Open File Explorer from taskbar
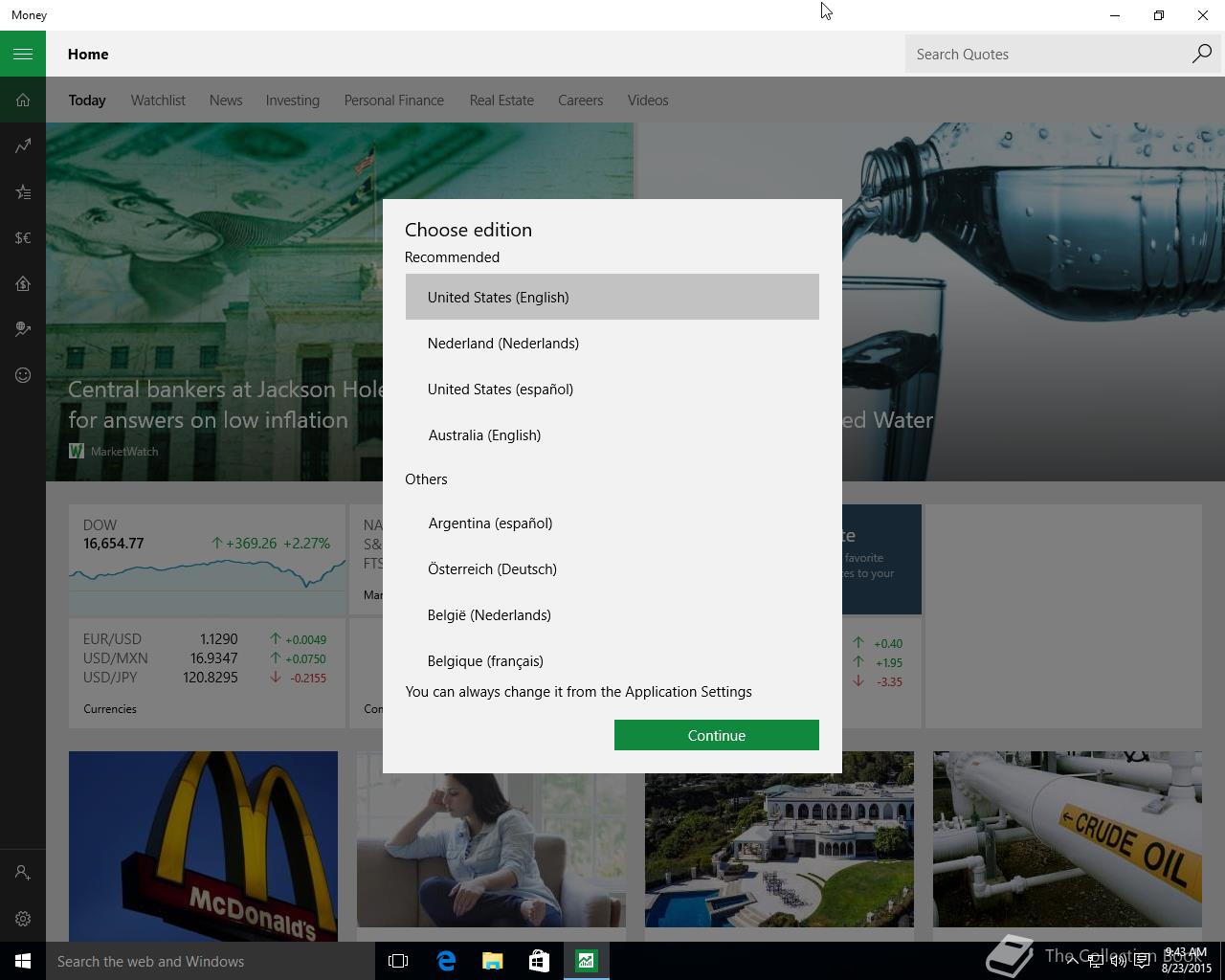 (x=492, y=961)
